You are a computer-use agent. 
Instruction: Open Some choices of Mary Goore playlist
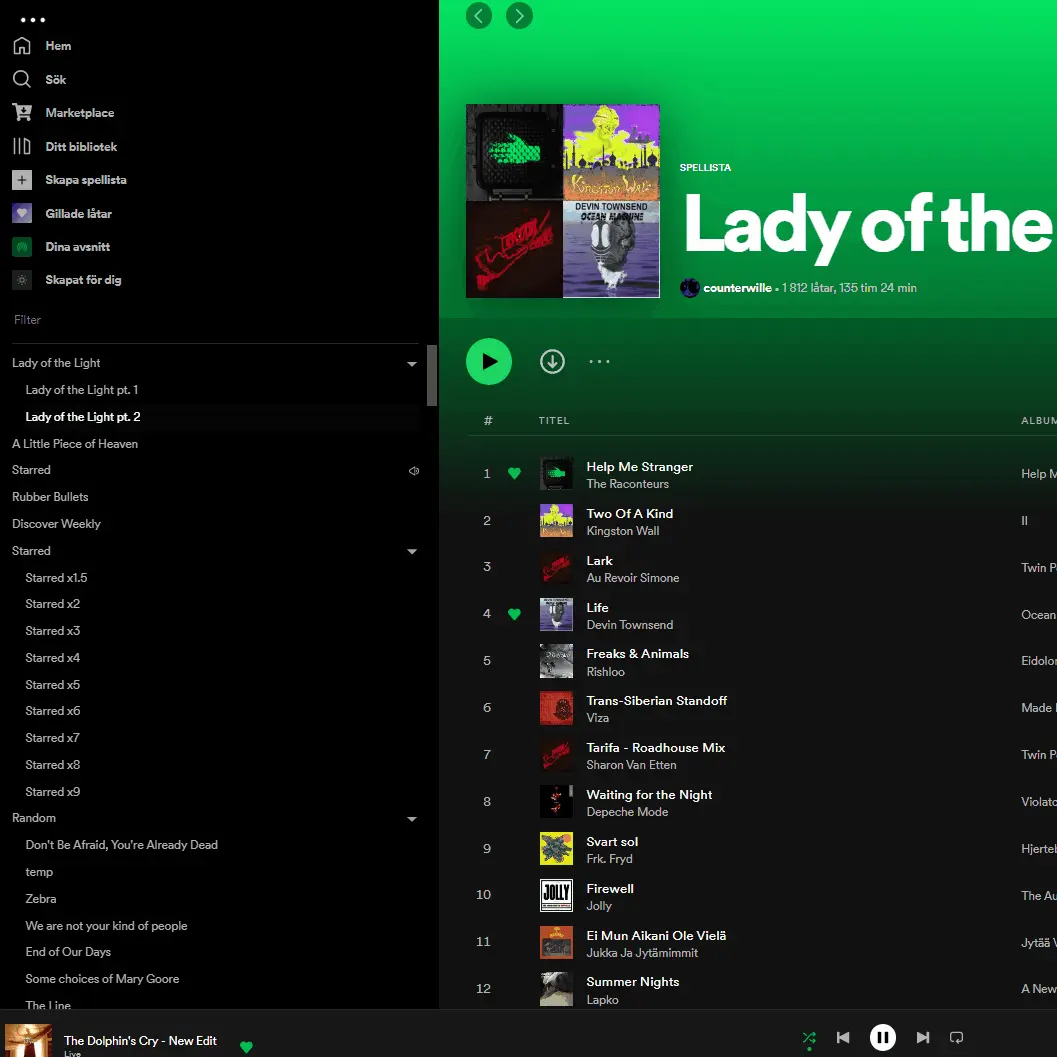pyautogui.click(x=102, y=979)
